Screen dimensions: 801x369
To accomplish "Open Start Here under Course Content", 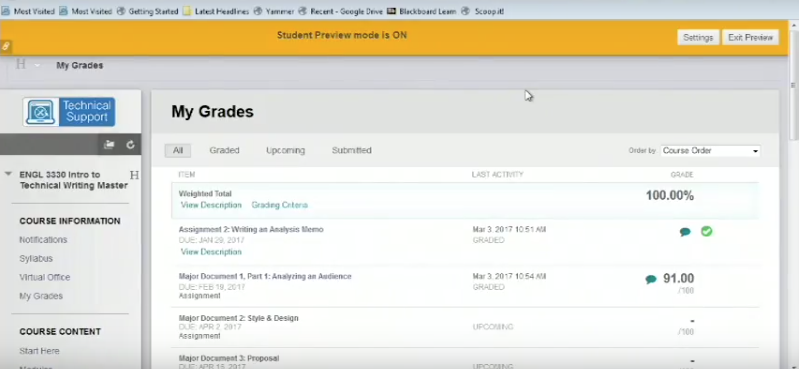I will pos(39,351).
